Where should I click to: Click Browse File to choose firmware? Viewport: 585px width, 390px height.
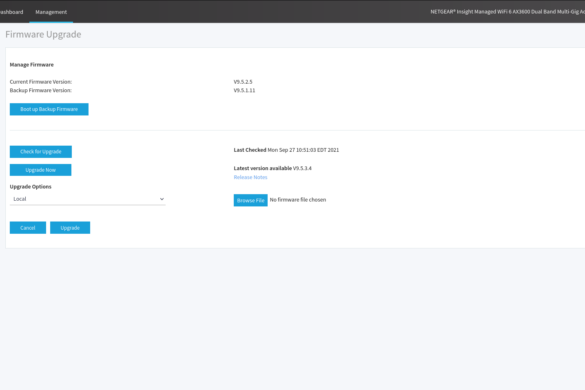point(250,200)
